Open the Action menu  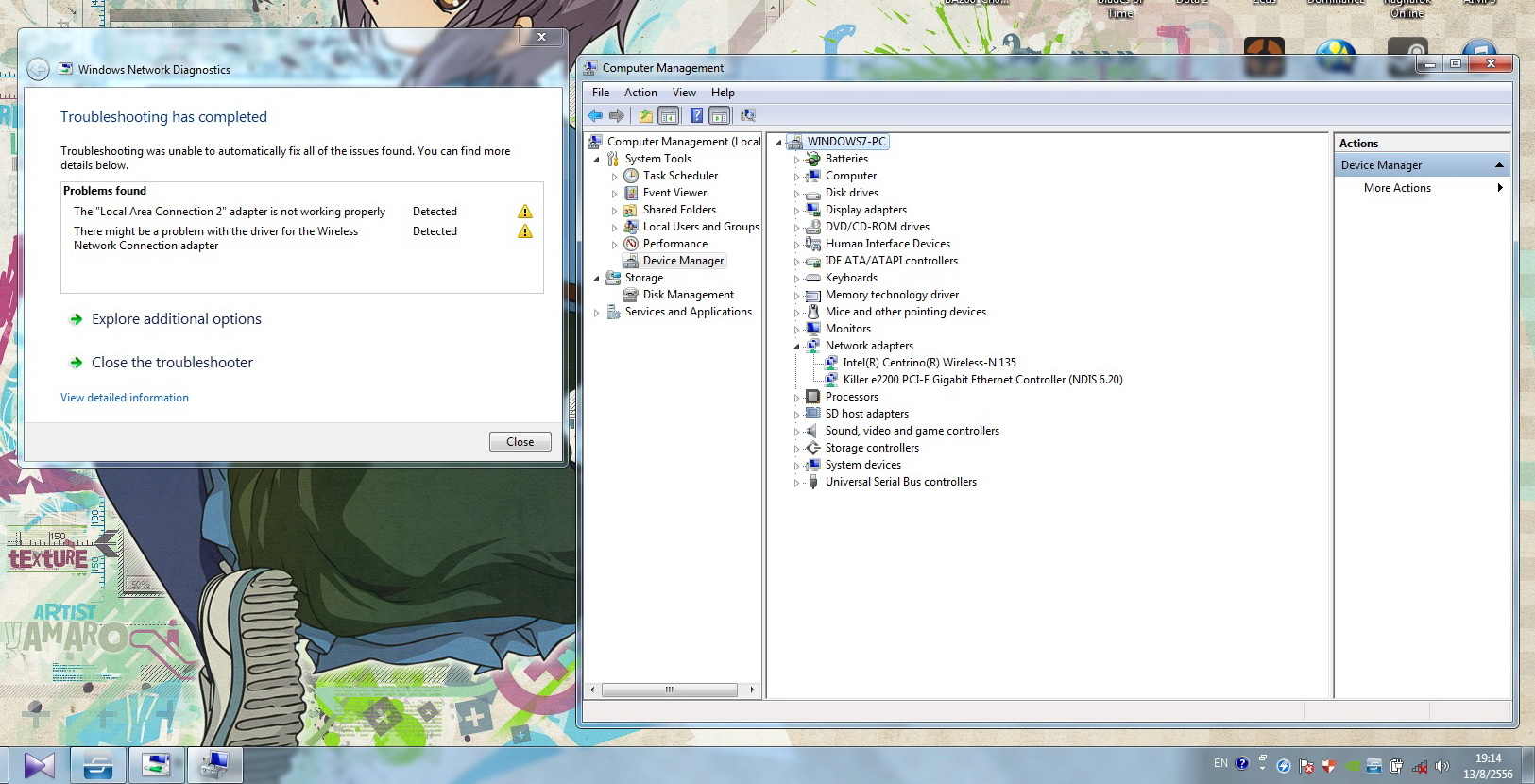[640, 93]
